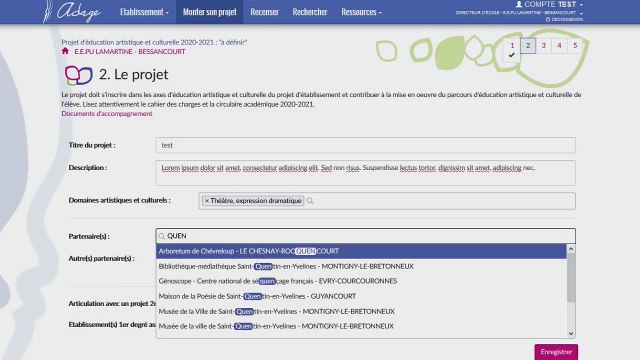Viewport: 640px width, 360px height.
Task: Select Musée de la Ville de Saint-Quentin-en-Yvelines (capital V)
Action: click(361, 311)
